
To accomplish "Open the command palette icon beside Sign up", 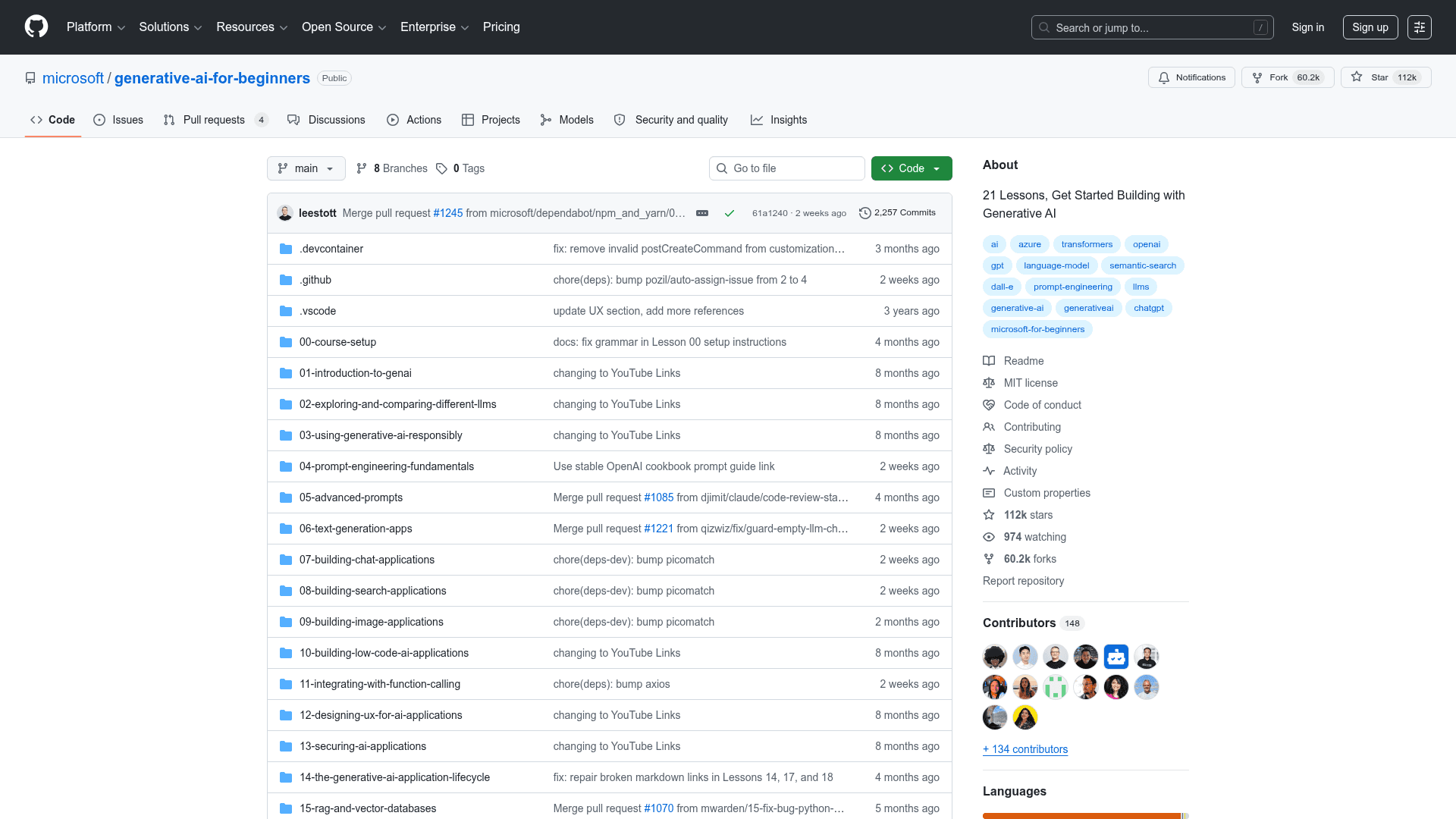I will click(1420, 27).
